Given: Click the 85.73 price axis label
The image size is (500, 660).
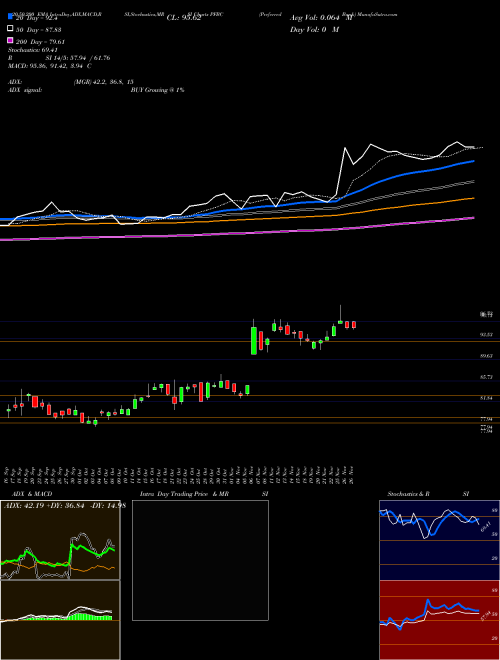Looking at the screenshot, I should pos(486,377).
